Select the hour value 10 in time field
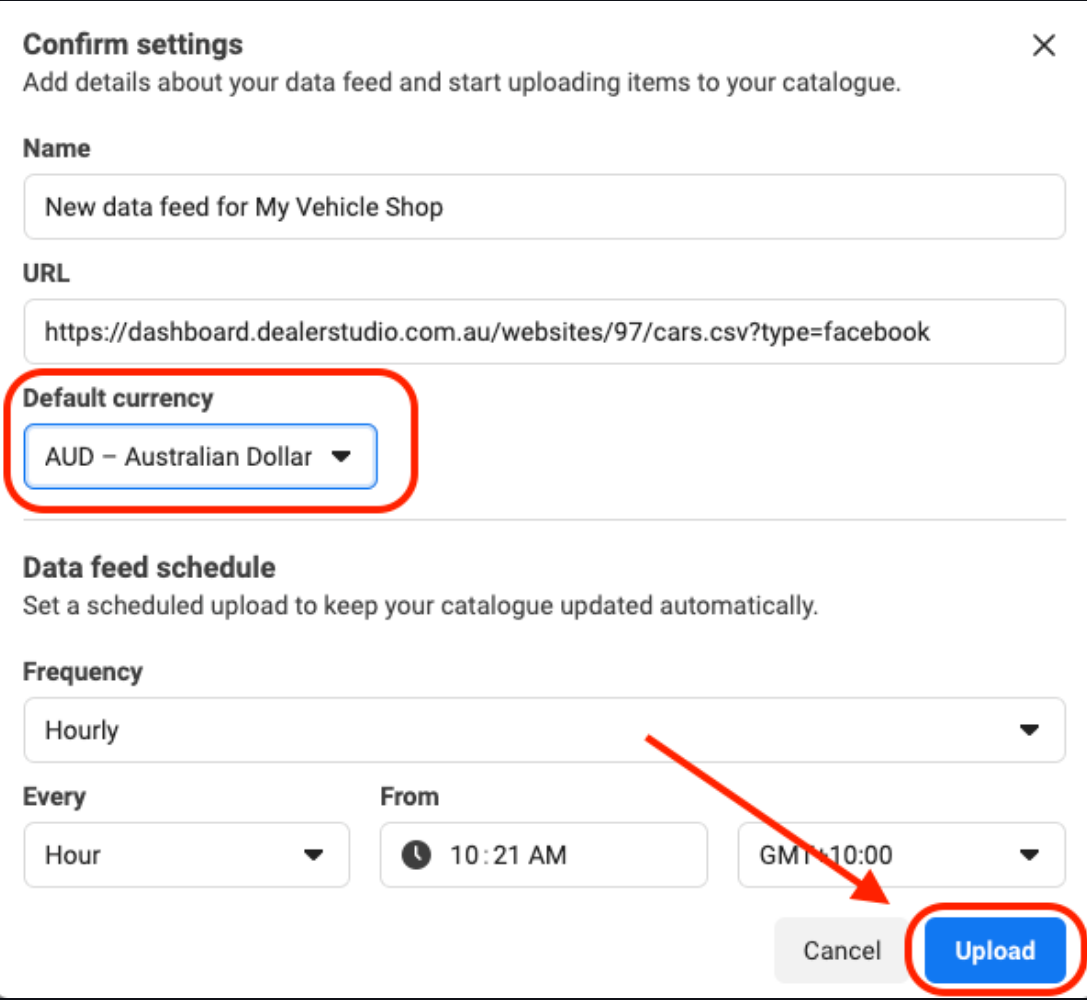Screen dimensions: 1087x1000 (x=464, y=855)
